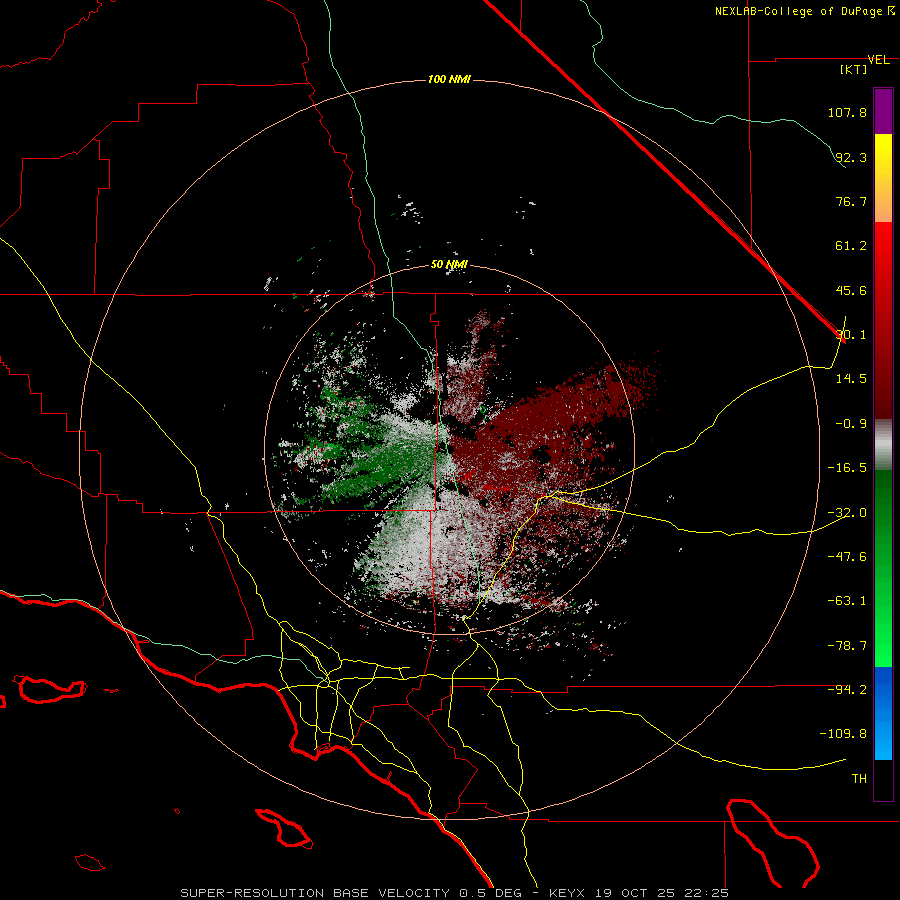This screenshot has width=900, height=900.
Task: Click the 50 NMI range ring label
Action: pyautogui.click(x=449, y=264)
